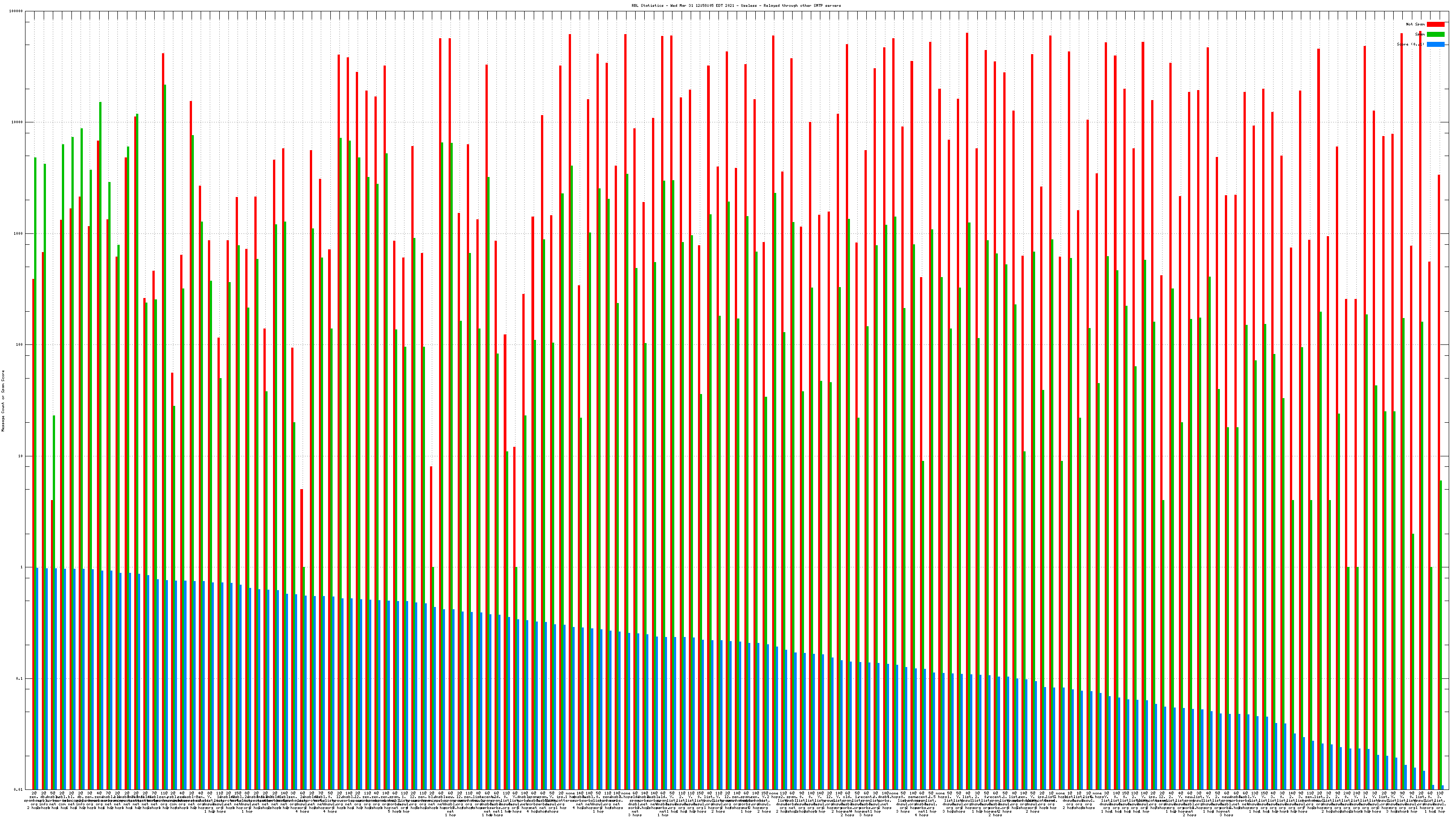The image size is (1456, 819).
Task: Click the 1 y-axis tick label
Action: tap(21, 567)
